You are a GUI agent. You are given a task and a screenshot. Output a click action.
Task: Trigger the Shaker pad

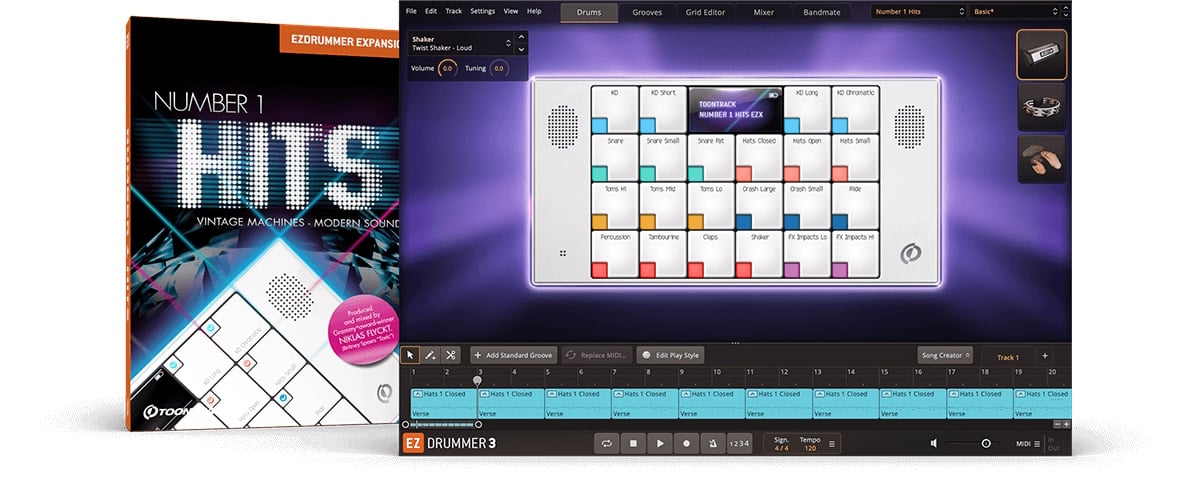(x=759, y=253)
